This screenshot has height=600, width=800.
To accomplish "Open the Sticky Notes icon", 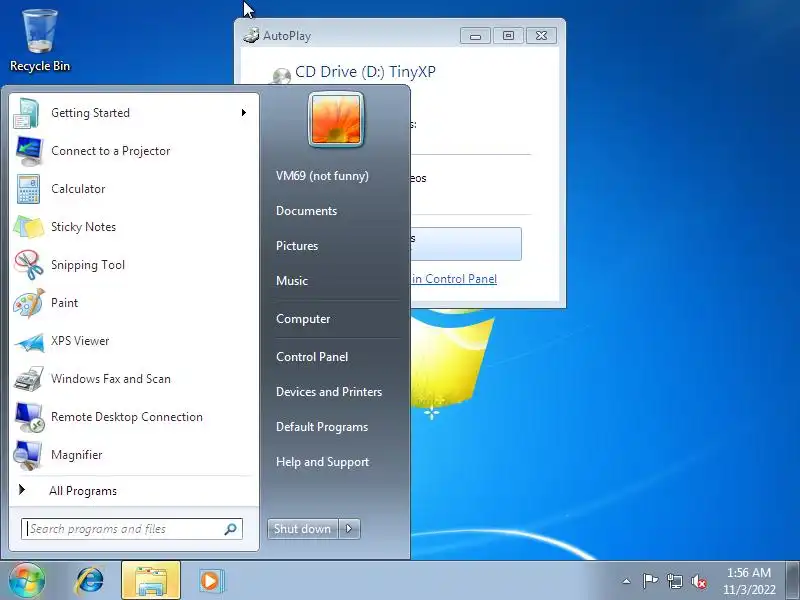I will pos(29,227).
